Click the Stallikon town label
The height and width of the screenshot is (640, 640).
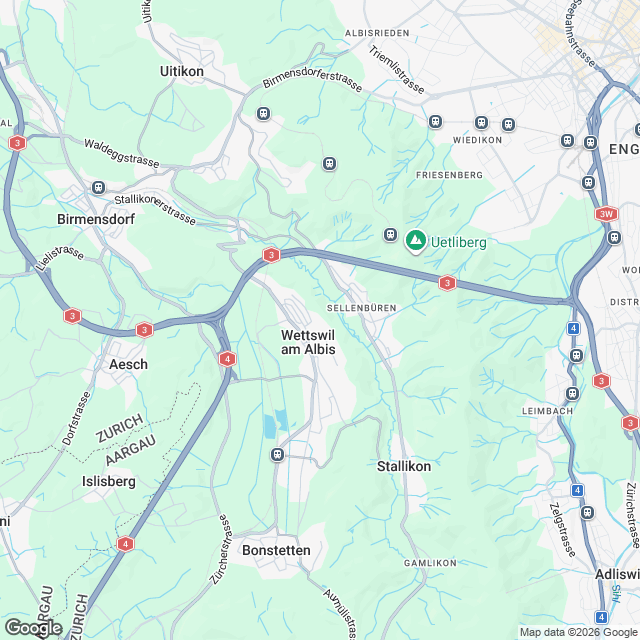point(404,466)
